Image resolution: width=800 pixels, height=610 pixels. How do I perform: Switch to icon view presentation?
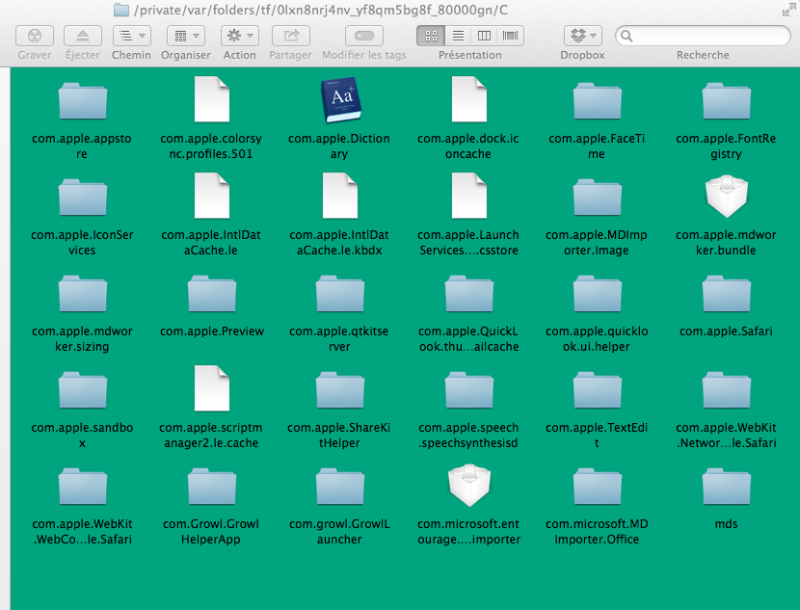tap(431, 36)
